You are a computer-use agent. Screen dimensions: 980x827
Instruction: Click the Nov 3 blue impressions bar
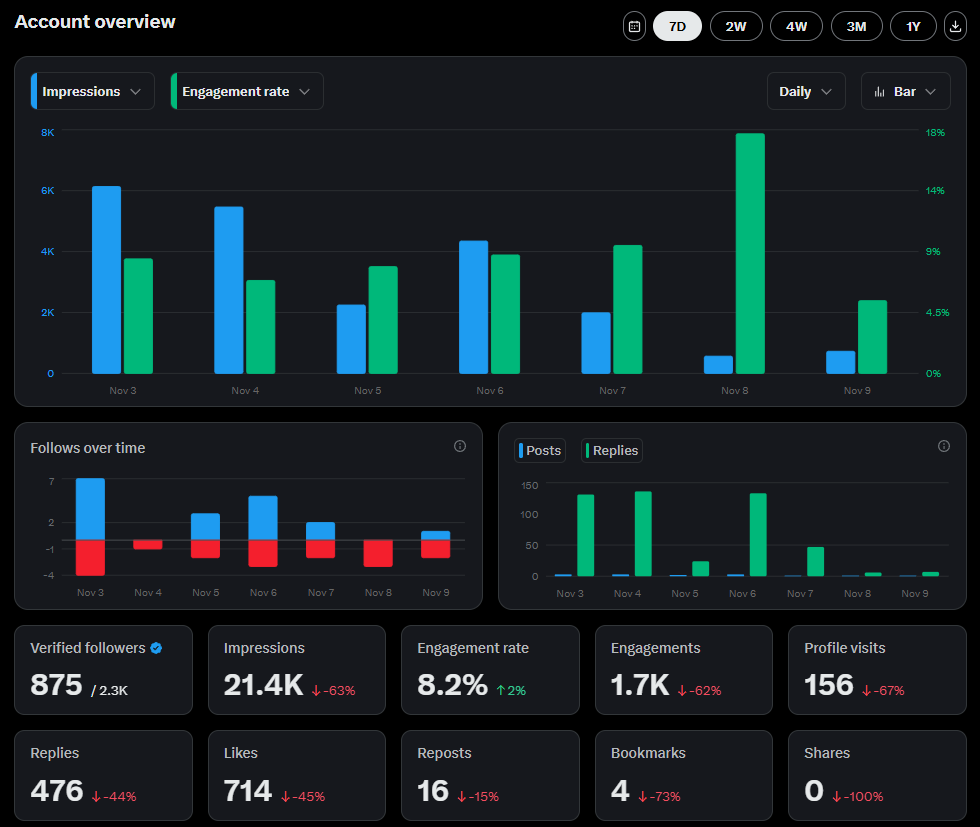106,280
